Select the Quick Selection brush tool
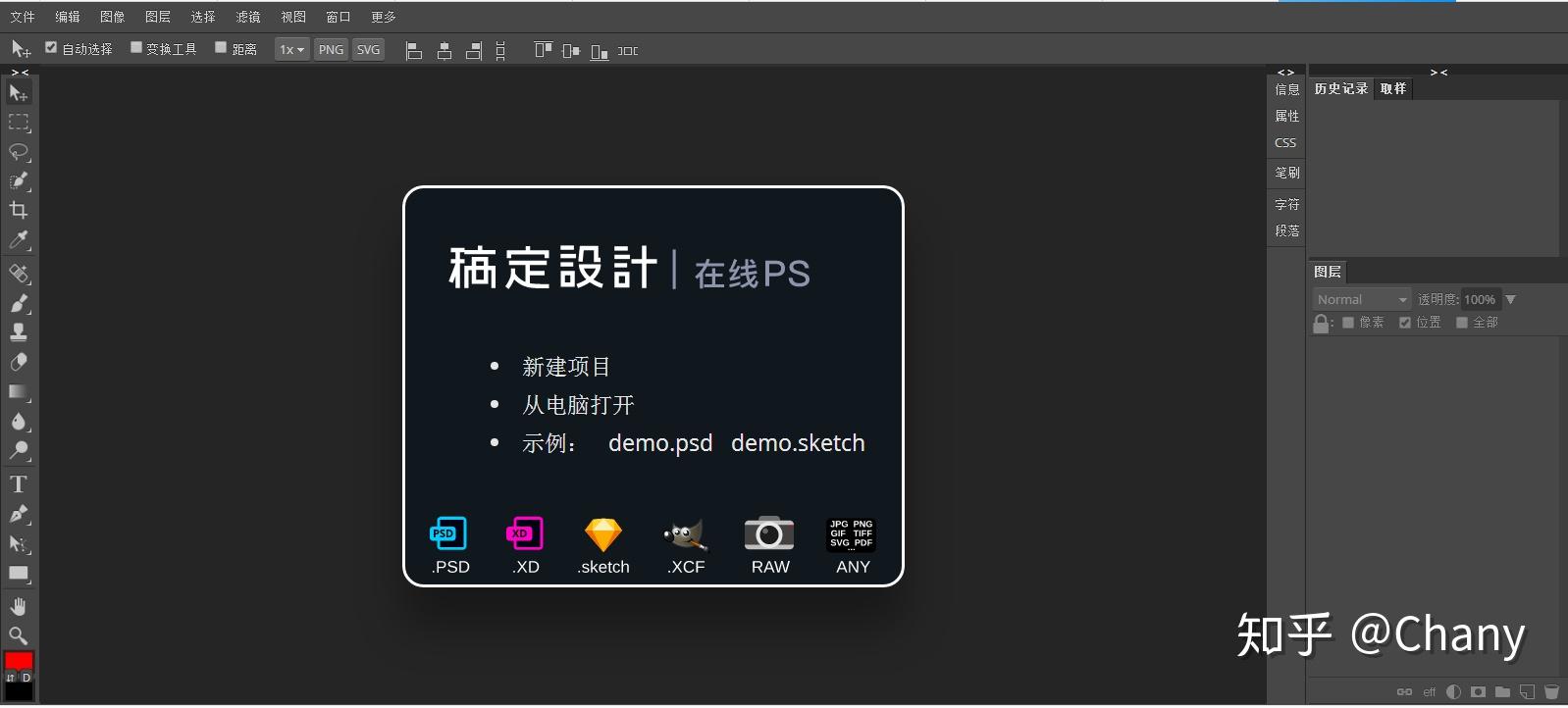The width and height of the screenshot is (1568, 708). click(x=19, y=181)
